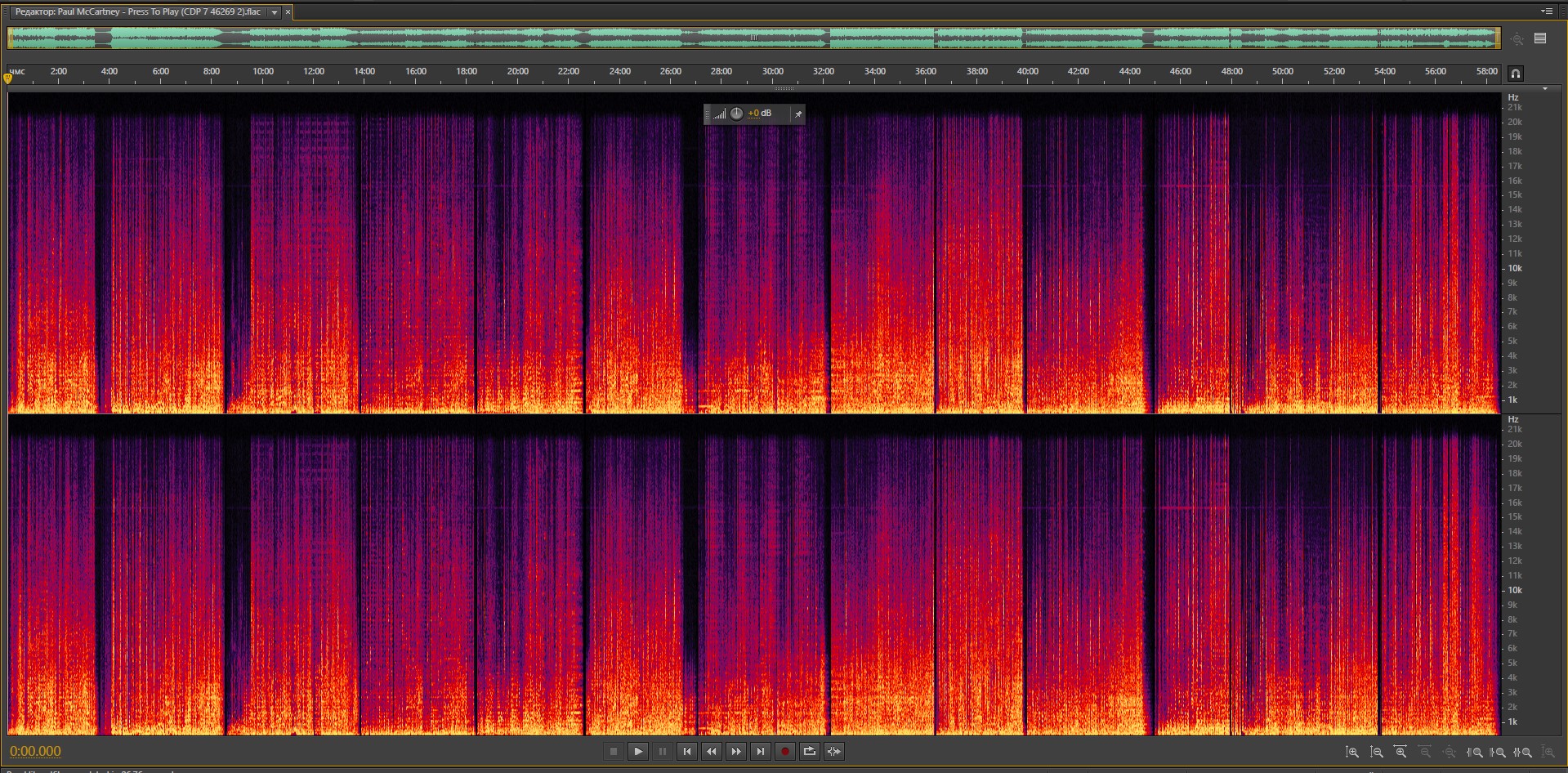Click Zoom In (Amplitude) magnifier icon

click(1352, 752)
